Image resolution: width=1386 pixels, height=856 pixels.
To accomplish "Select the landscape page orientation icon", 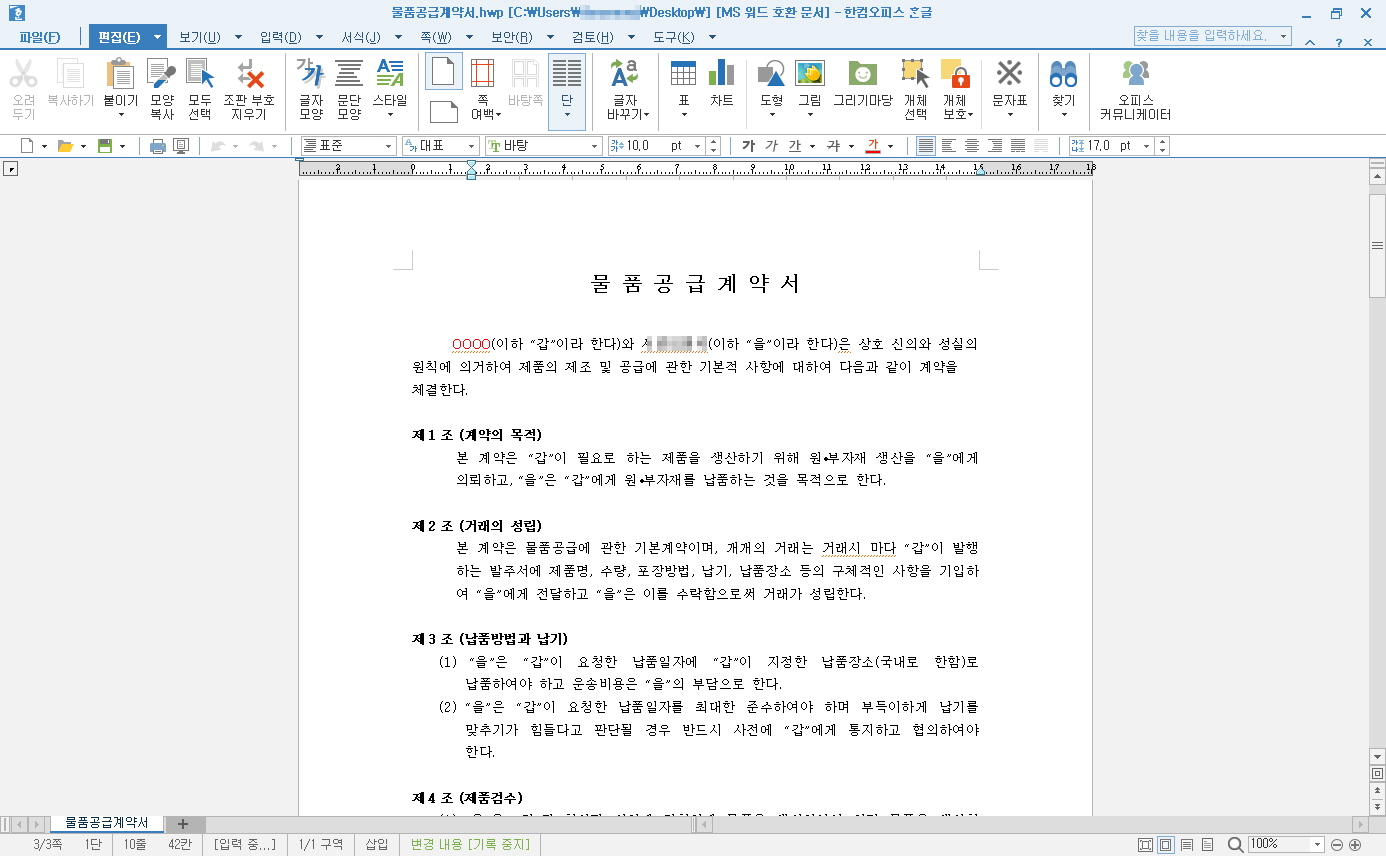I will tap(443, 111).
